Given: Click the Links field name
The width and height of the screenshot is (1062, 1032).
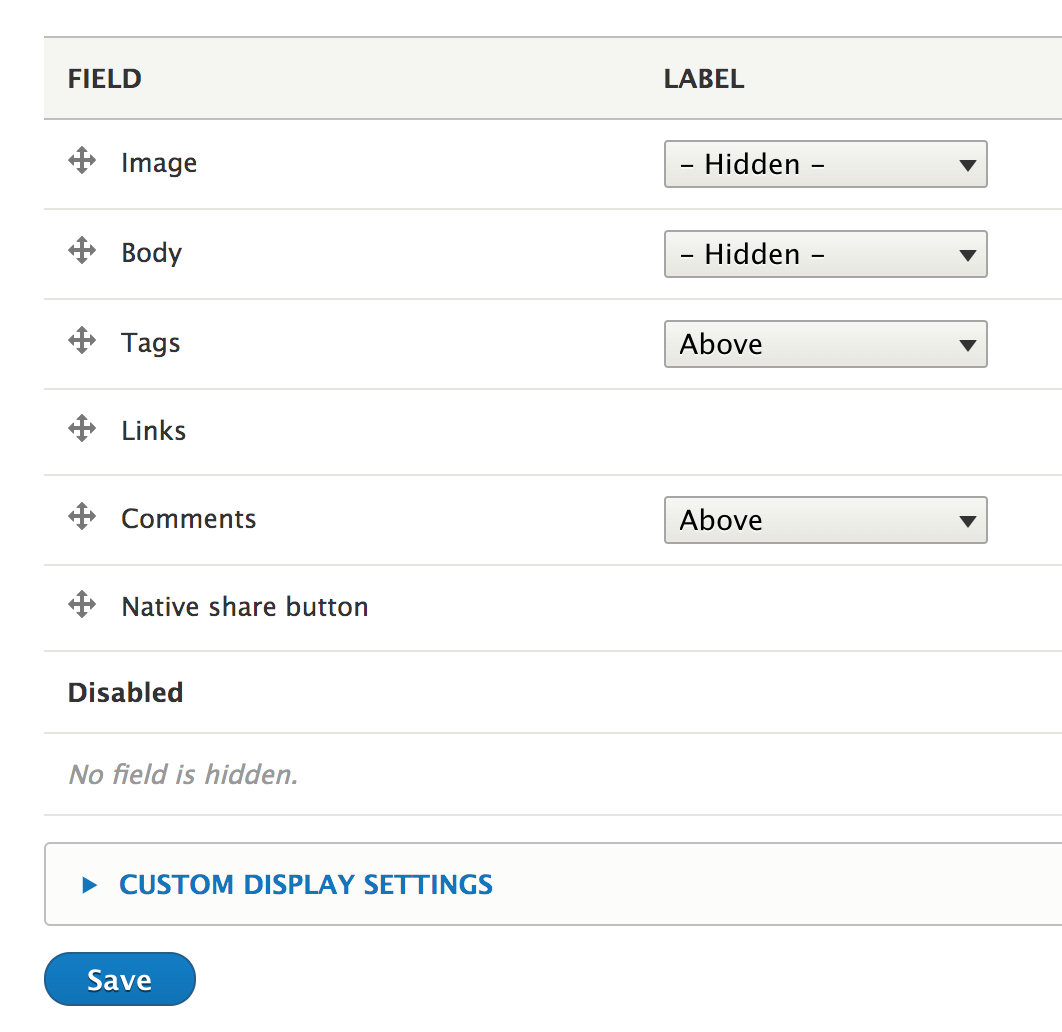Looking at the screenshot, I should (153, 430).
